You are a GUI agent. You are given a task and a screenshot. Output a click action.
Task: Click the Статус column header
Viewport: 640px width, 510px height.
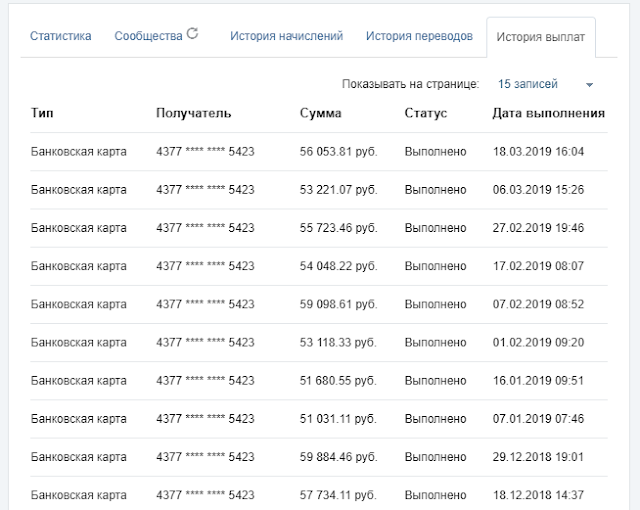[x=426, y=113]
